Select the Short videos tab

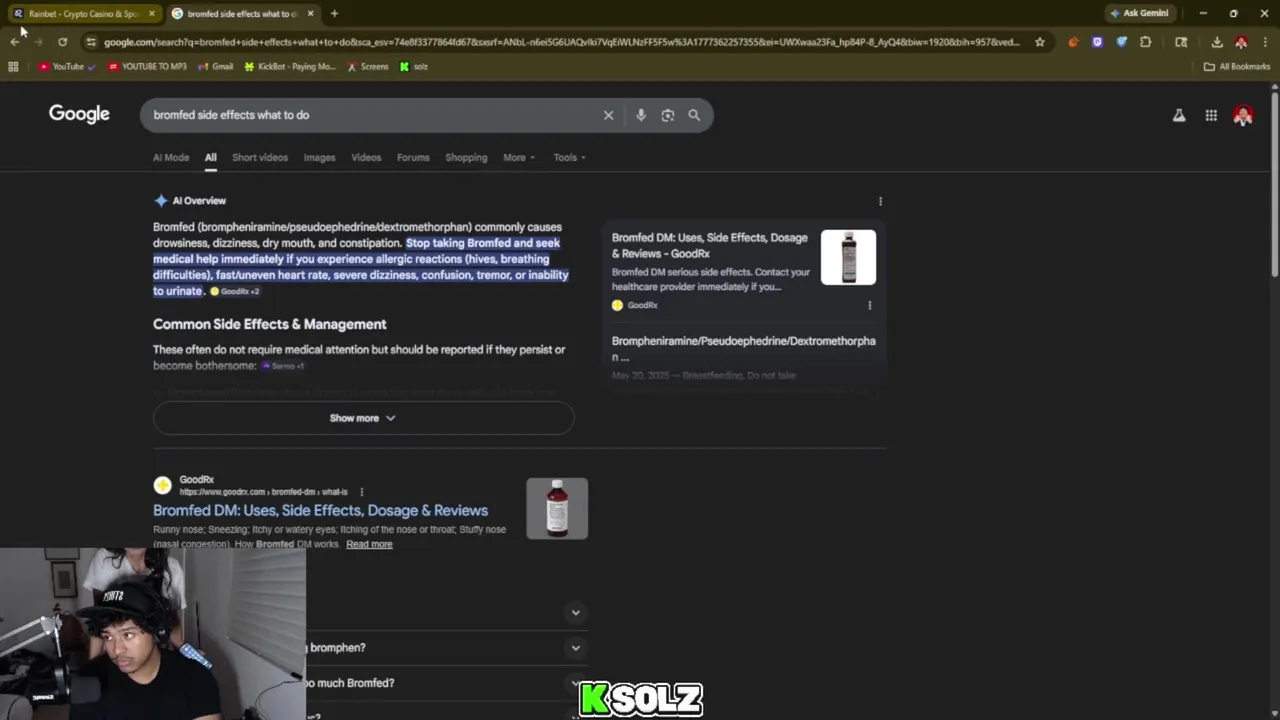coord(260,157)
